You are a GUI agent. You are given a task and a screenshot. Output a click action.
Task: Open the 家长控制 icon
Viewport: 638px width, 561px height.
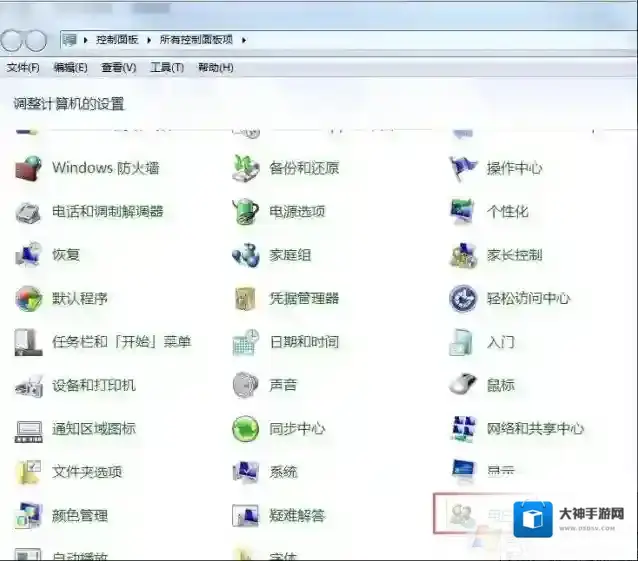(x=463, y=255)
